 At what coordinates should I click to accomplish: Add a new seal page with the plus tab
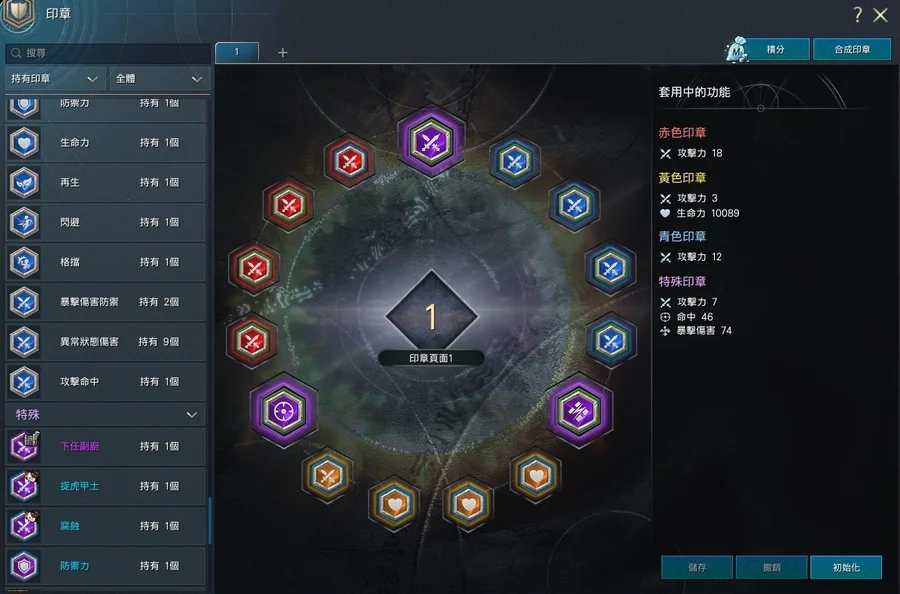282,52
